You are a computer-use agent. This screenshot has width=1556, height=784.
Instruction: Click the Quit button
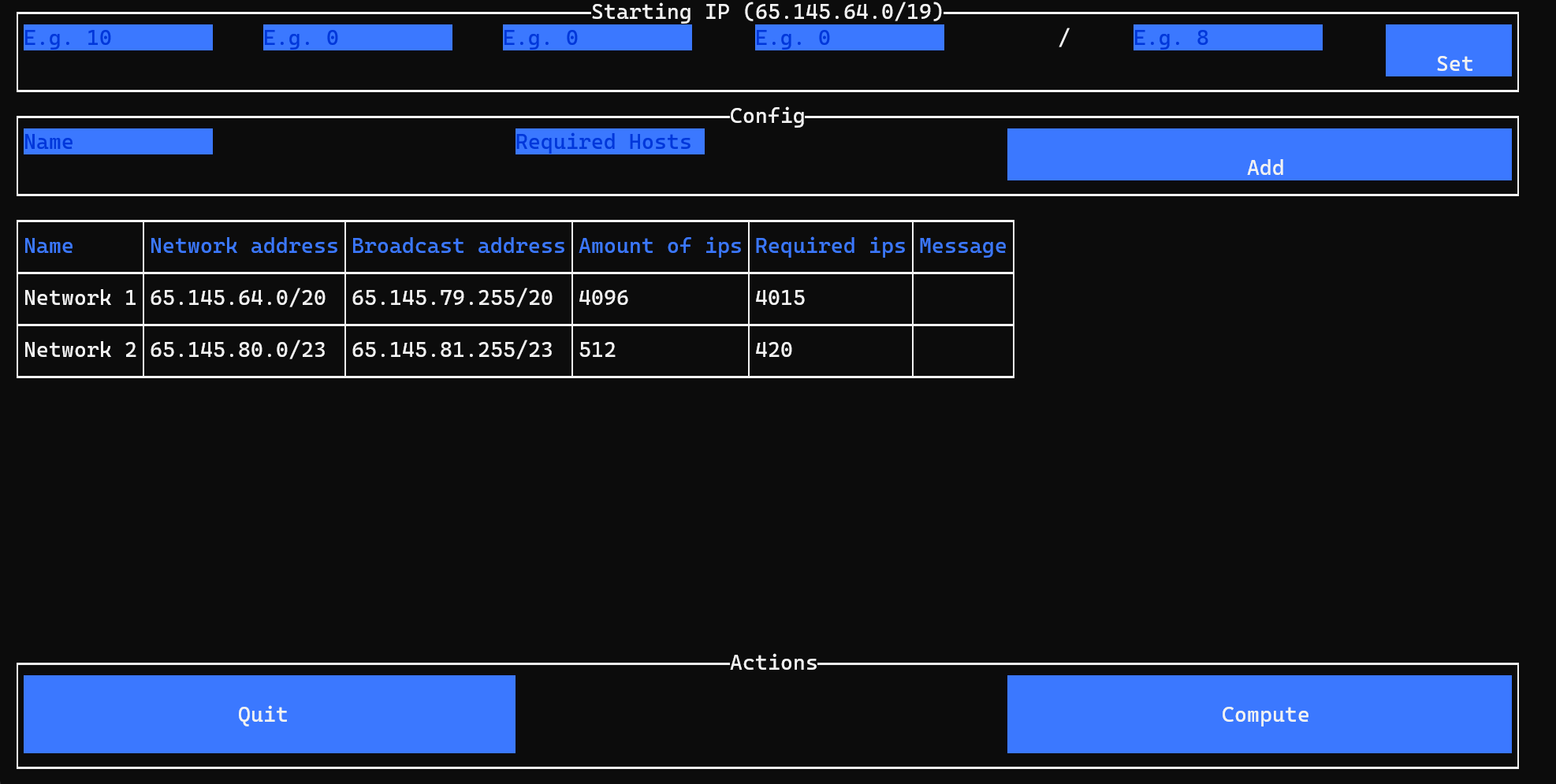click(x=269, y=714)
